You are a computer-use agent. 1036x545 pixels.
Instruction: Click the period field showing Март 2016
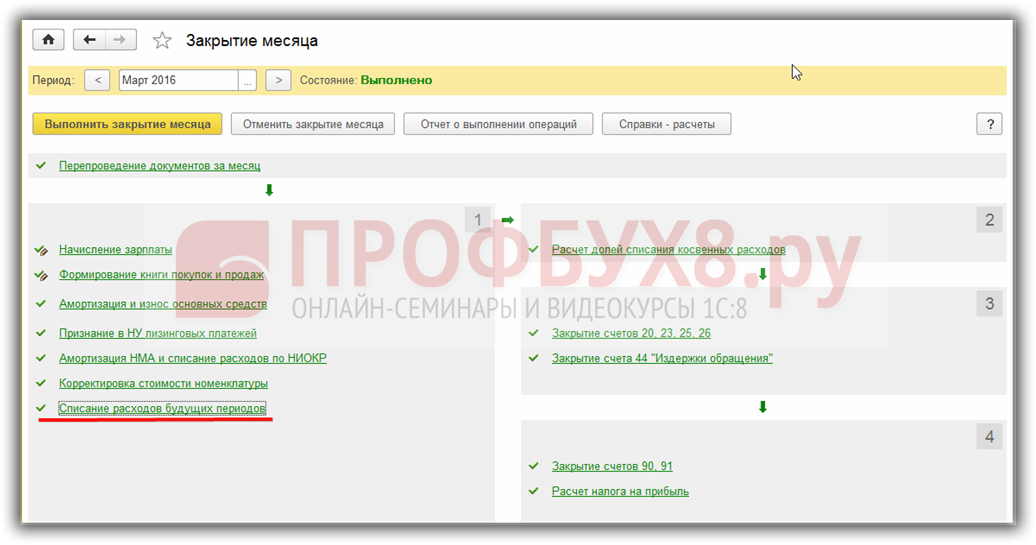[x=178, y=80]
